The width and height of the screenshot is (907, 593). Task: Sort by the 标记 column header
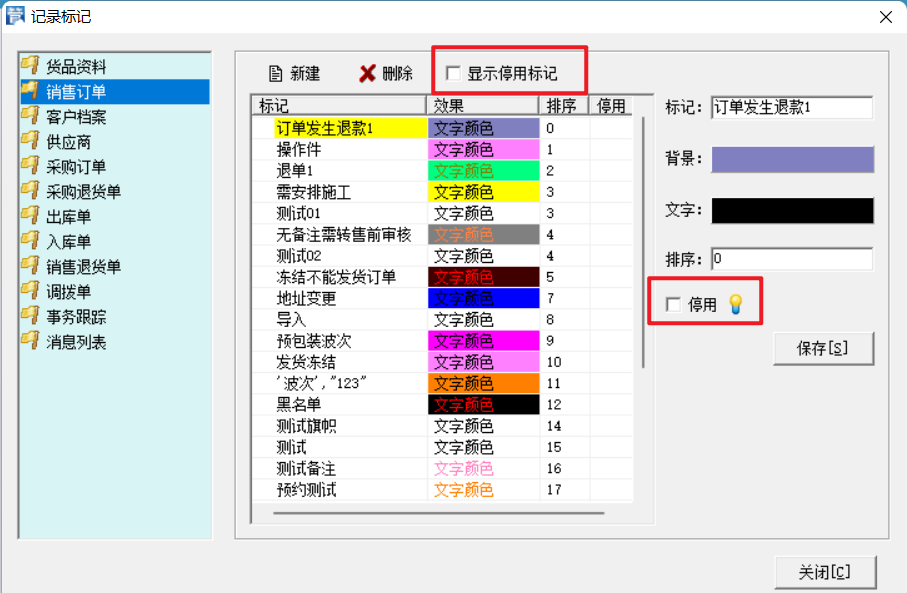(339, 106)
